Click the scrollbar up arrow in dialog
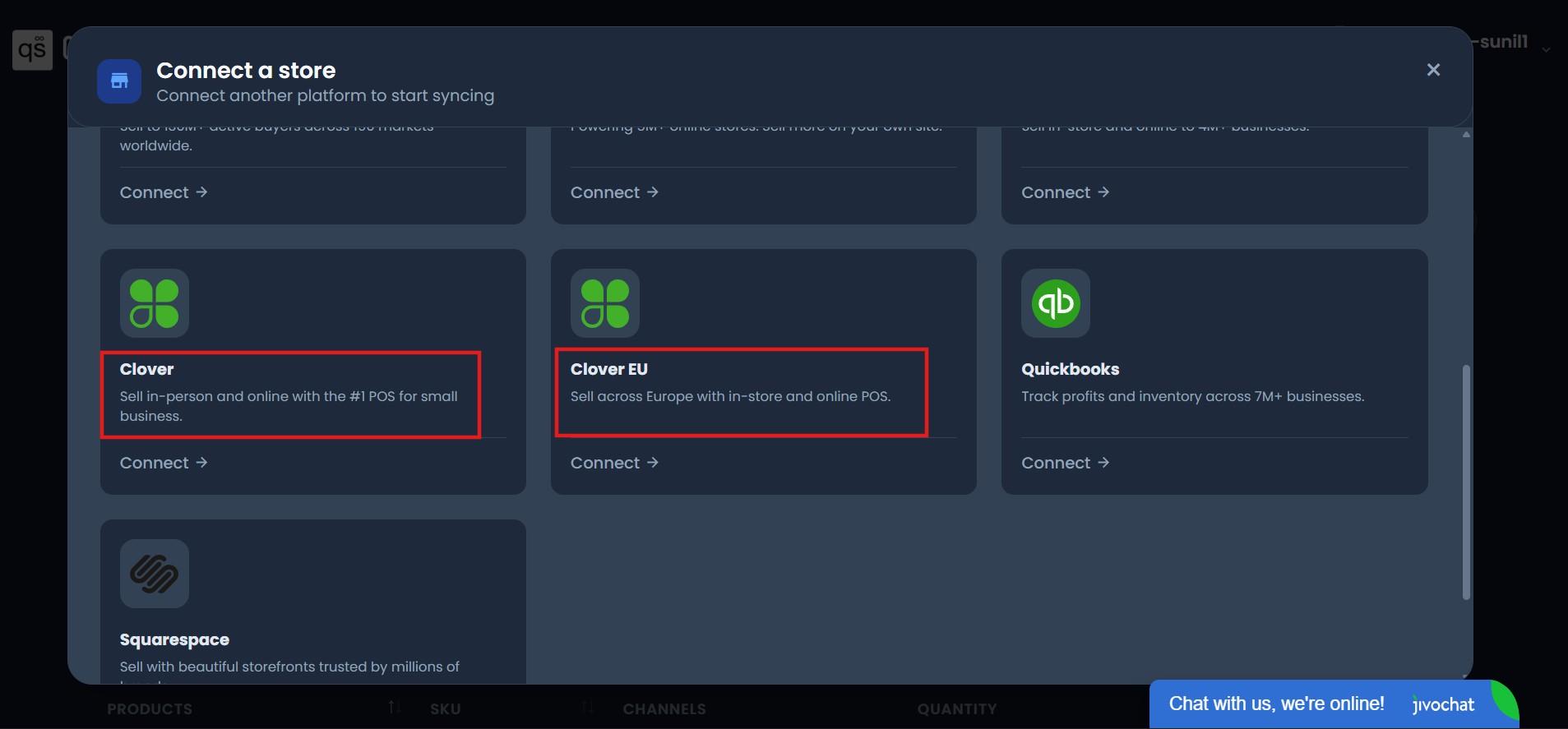 point(1467,135)
